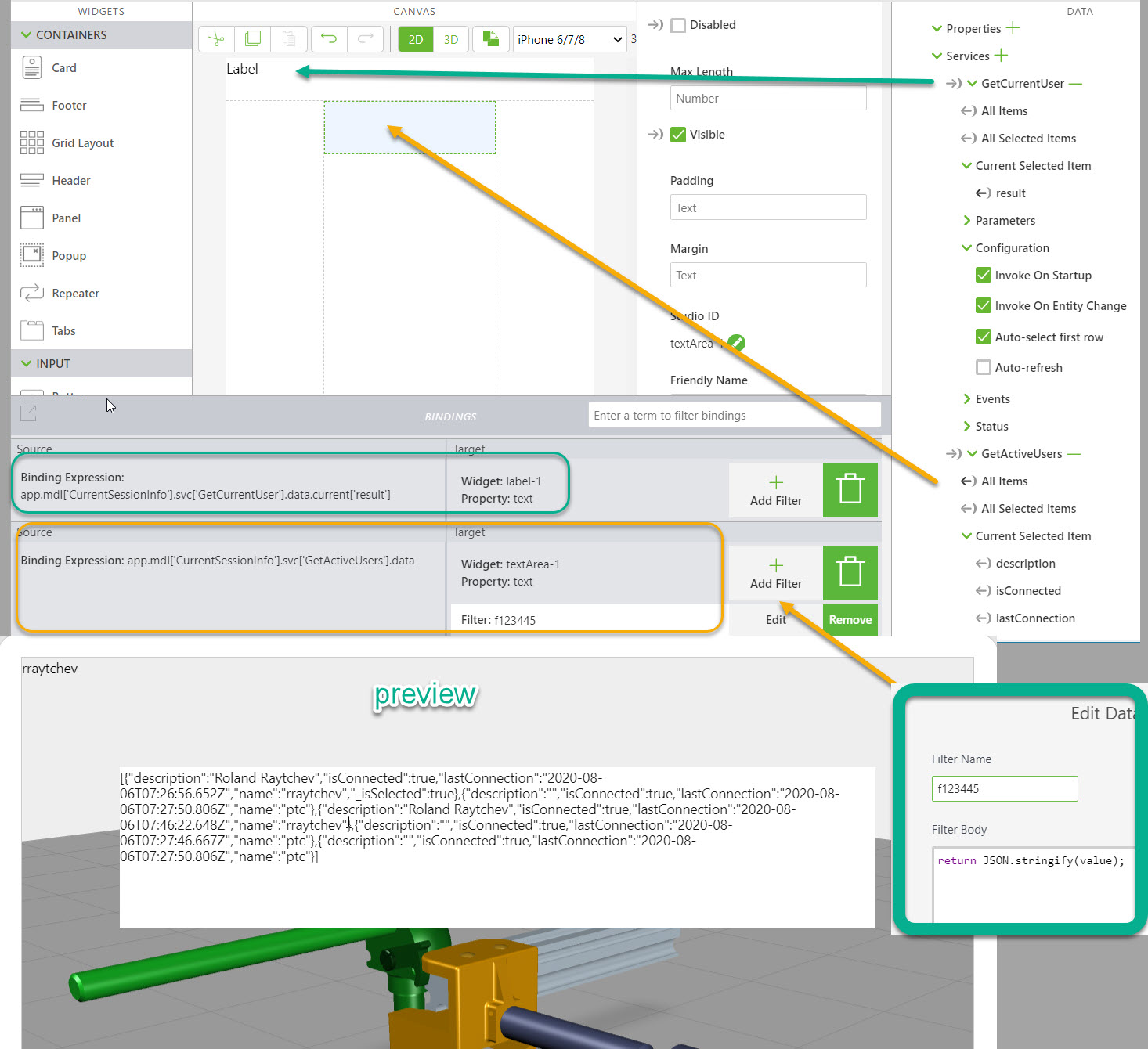This screenshot has height=1049, width=1148.
Task: Click the Cut icon in the canvas toolbar
Action: point(216,38)
